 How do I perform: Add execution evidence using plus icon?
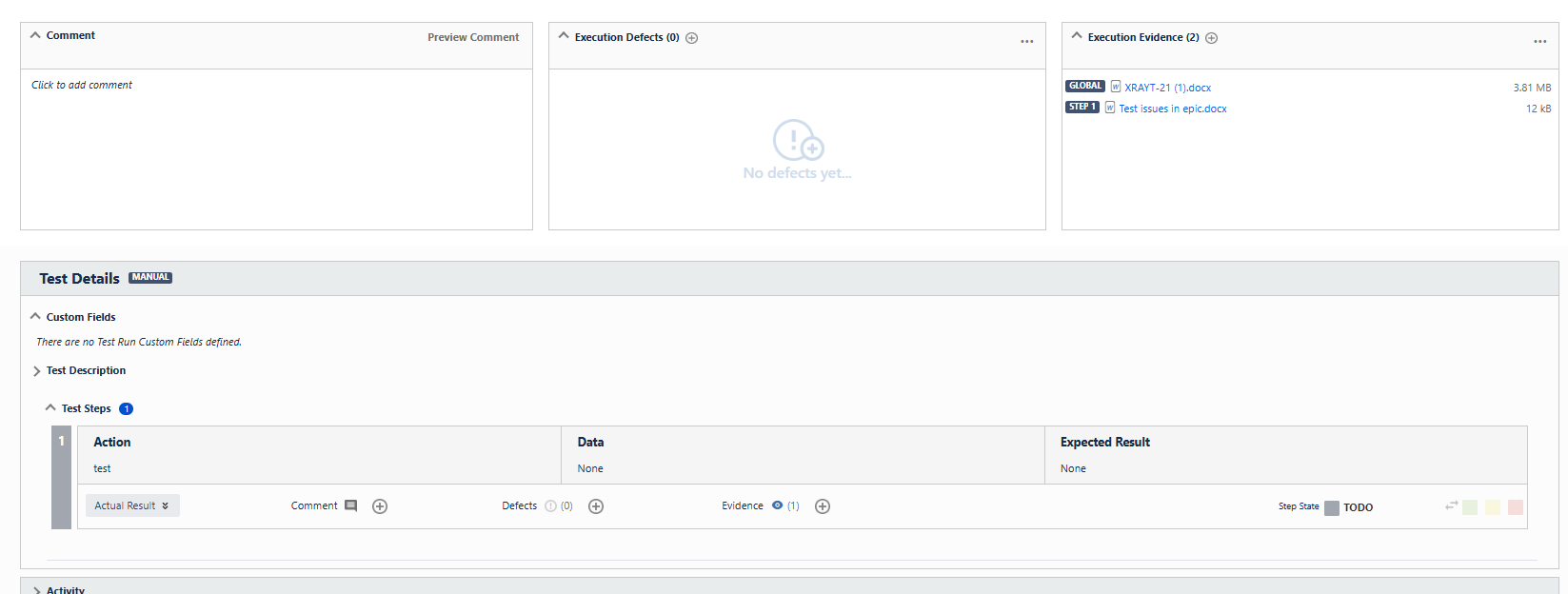coord(1212,38)
